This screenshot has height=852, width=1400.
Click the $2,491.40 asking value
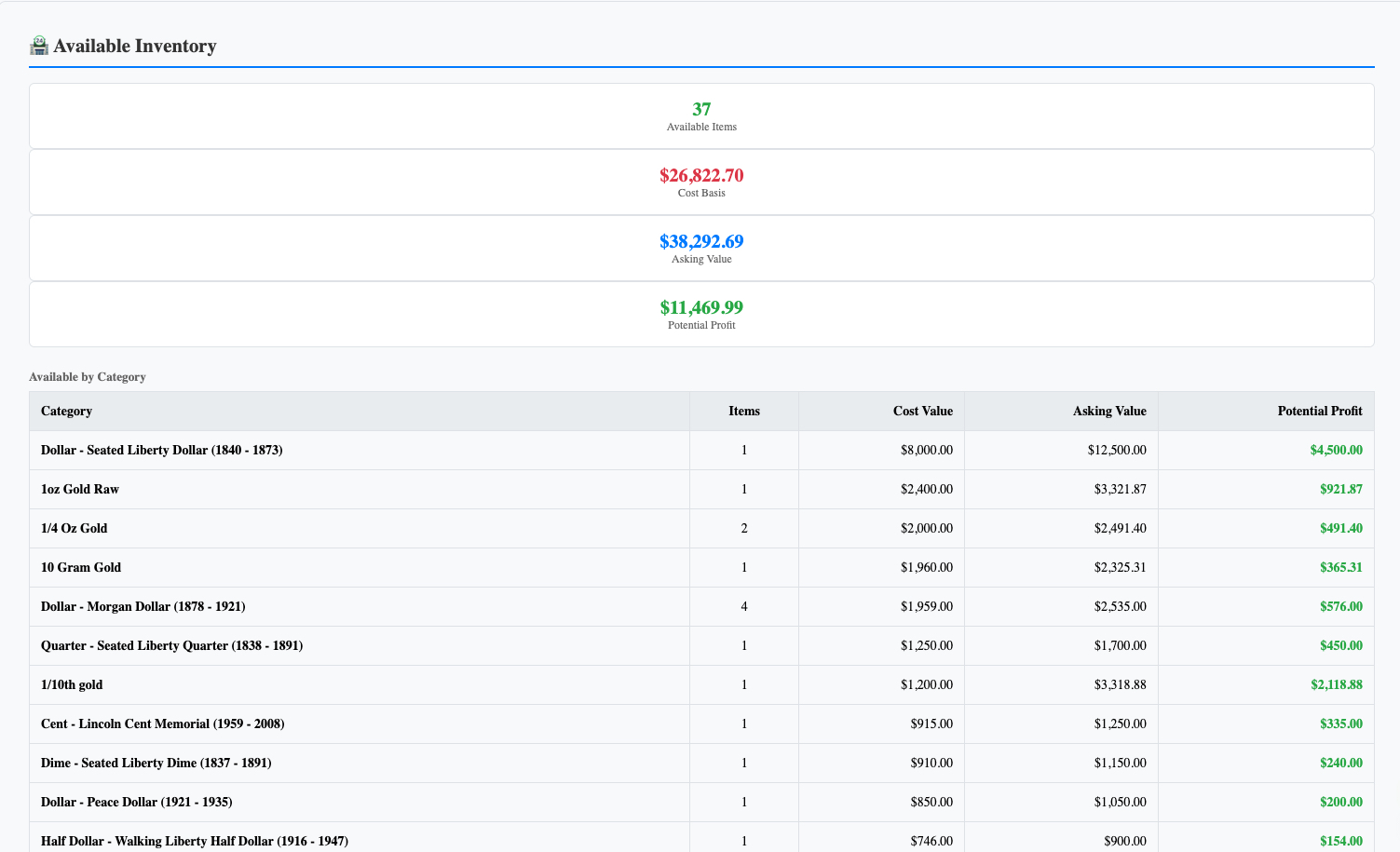coord(1121,528)
